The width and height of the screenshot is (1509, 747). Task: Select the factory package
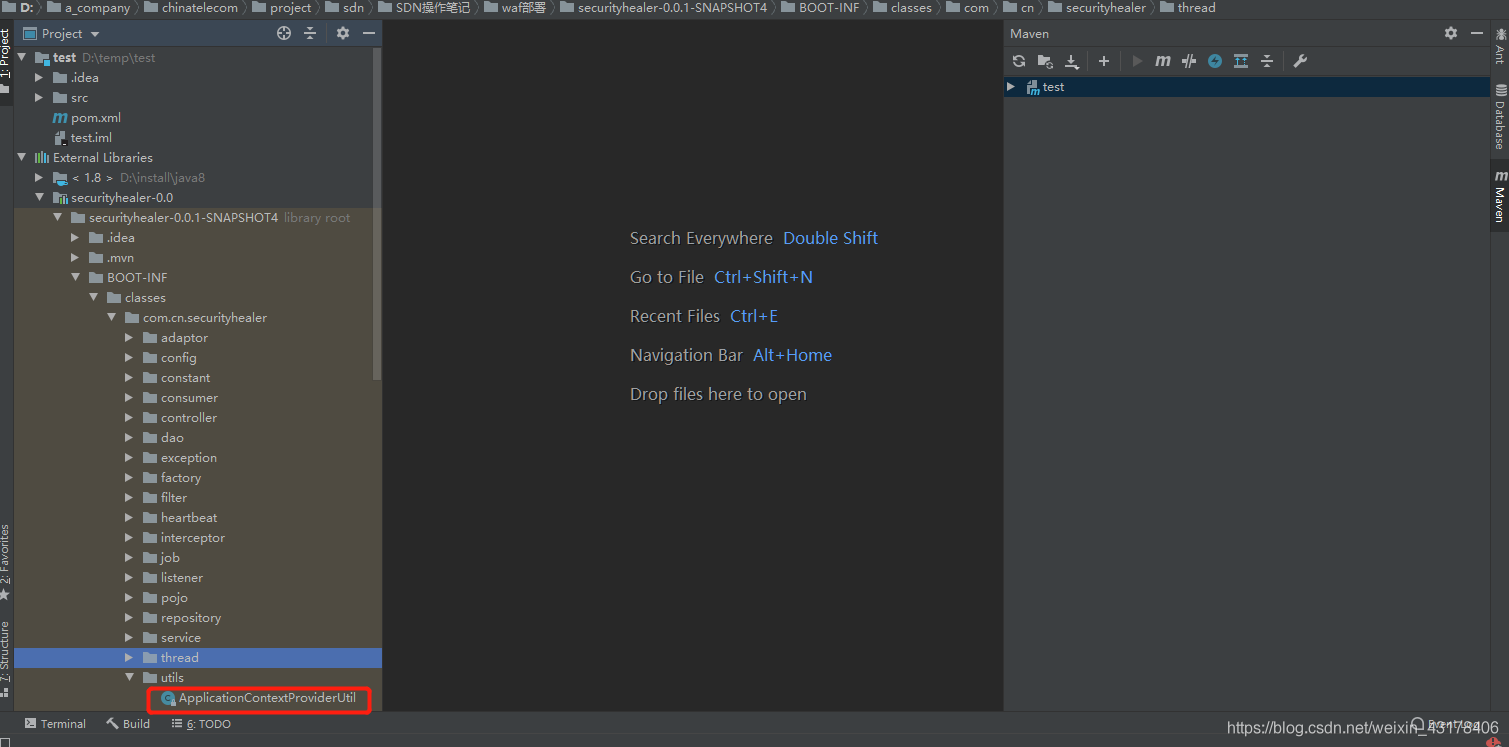(x=181, y=478)
